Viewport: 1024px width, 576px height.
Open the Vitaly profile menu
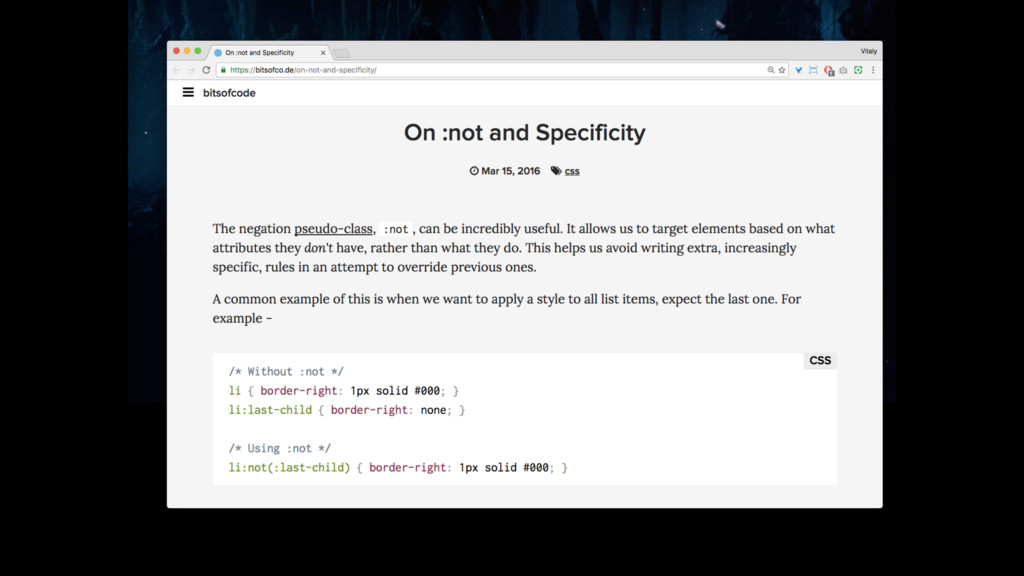point(869,51)
